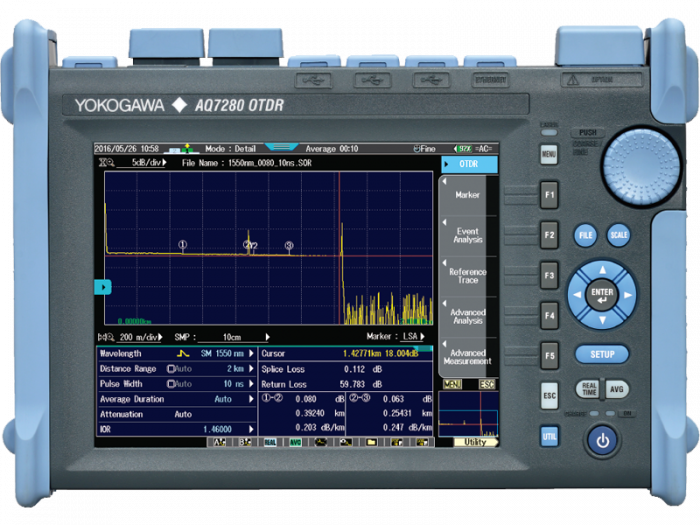The width and height of the screenshot is (700, 525).
Task: Open IOR 1.46000 setting
Action: pyautogui.click(x=177, y=429)
